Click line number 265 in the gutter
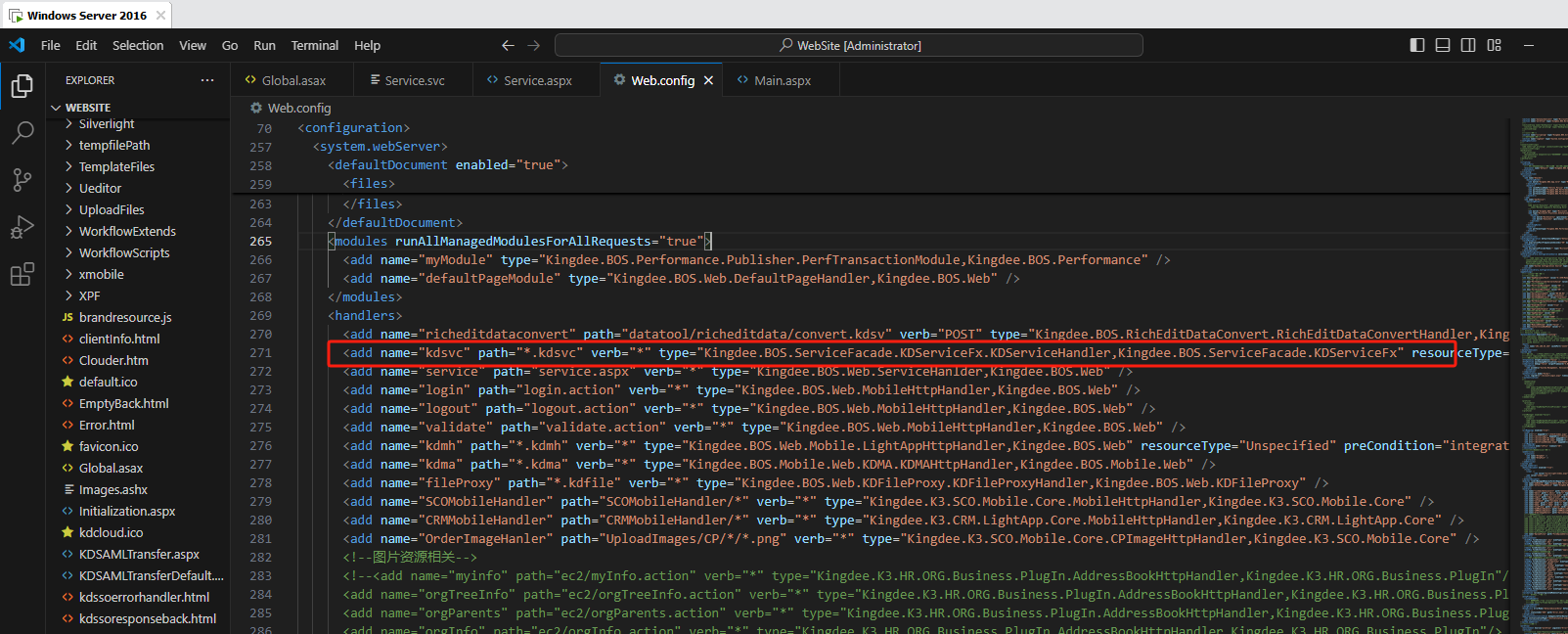Viewport: 1568px width, 634px height. tap(260, 241)
